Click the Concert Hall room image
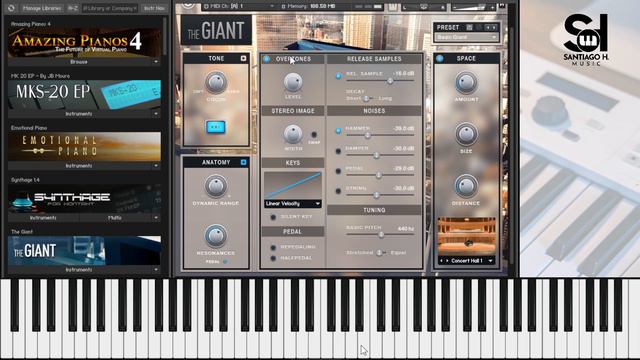The image size is (640, 360). (x=466, y=236)
